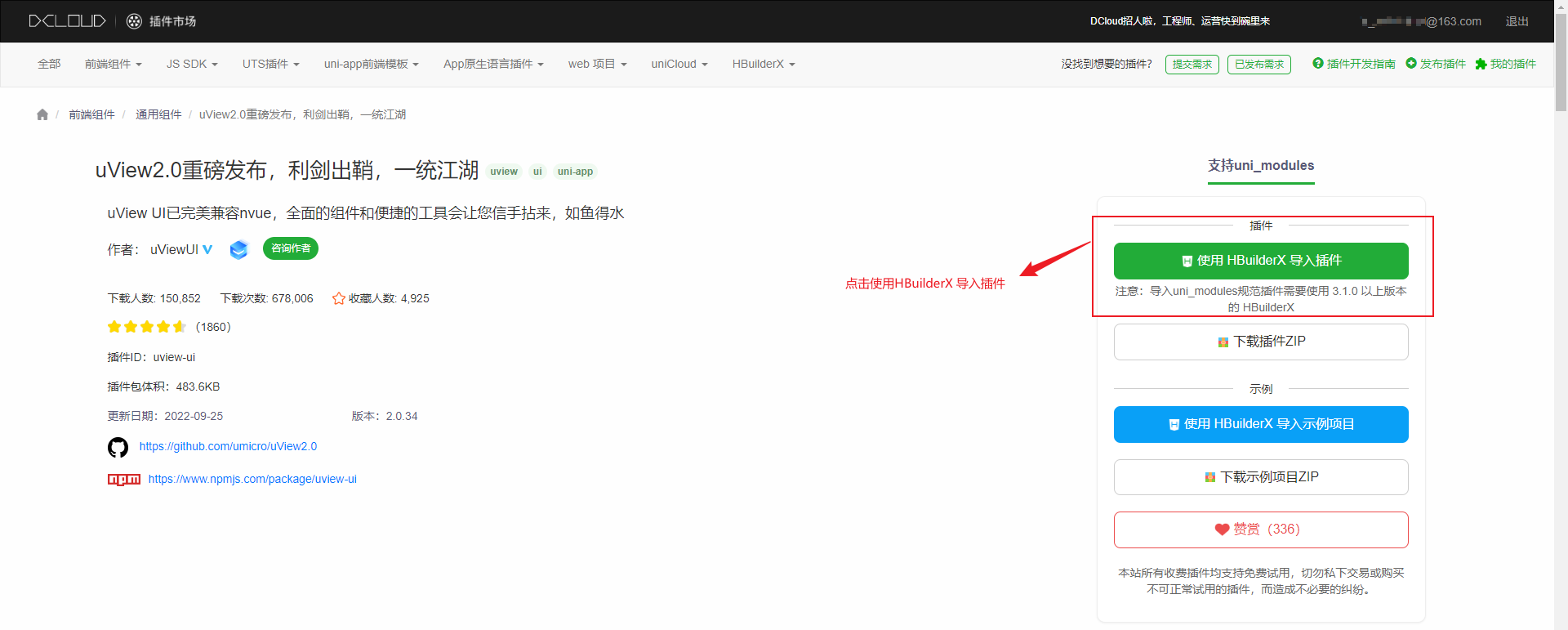
Task: Open the ui tag
Action: pos(537,172)
